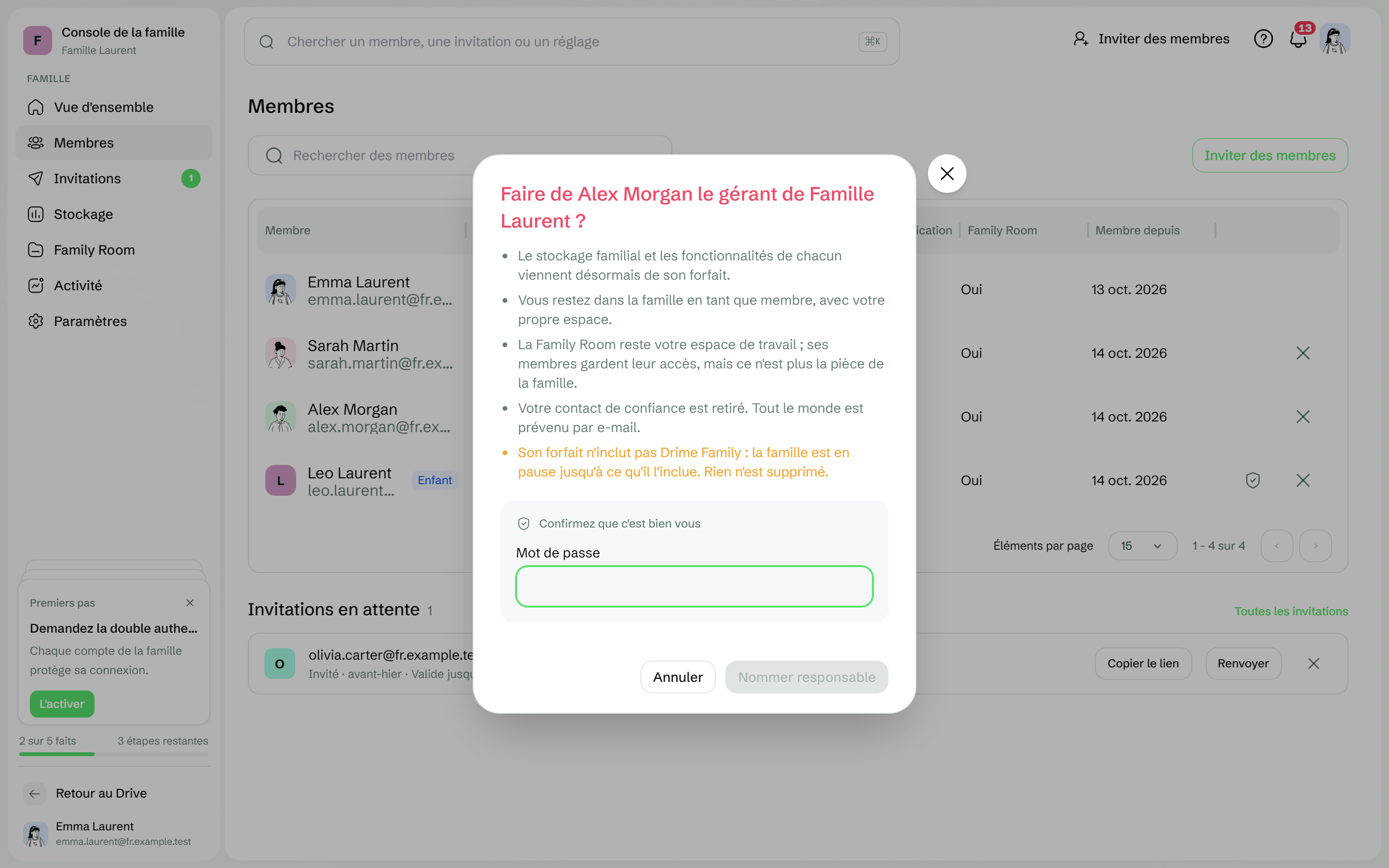The image size is (1389, 868).
Task: Open Invitations in sidebar
Action: pyautogui.click(x=114, y=178)
